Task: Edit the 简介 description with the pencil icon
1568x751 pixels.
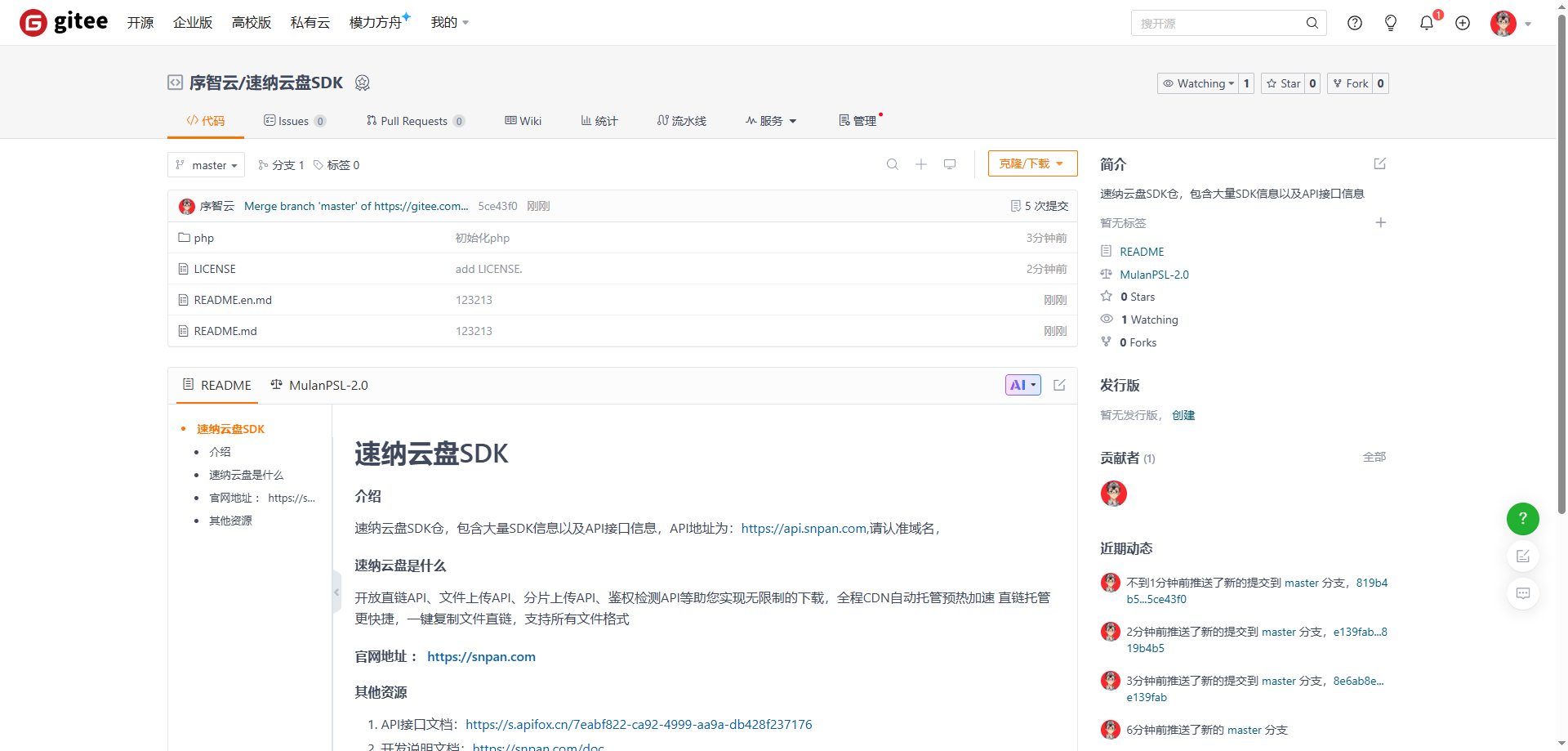Action: [1379, 163]
